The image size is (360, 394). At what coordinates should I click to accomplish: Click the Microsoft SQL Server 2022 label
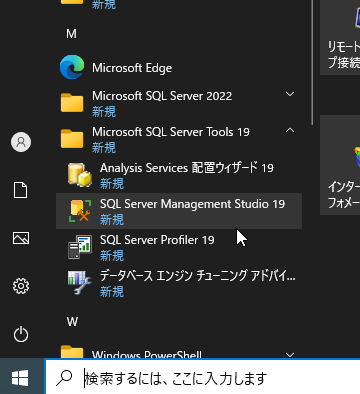[162, 96]
